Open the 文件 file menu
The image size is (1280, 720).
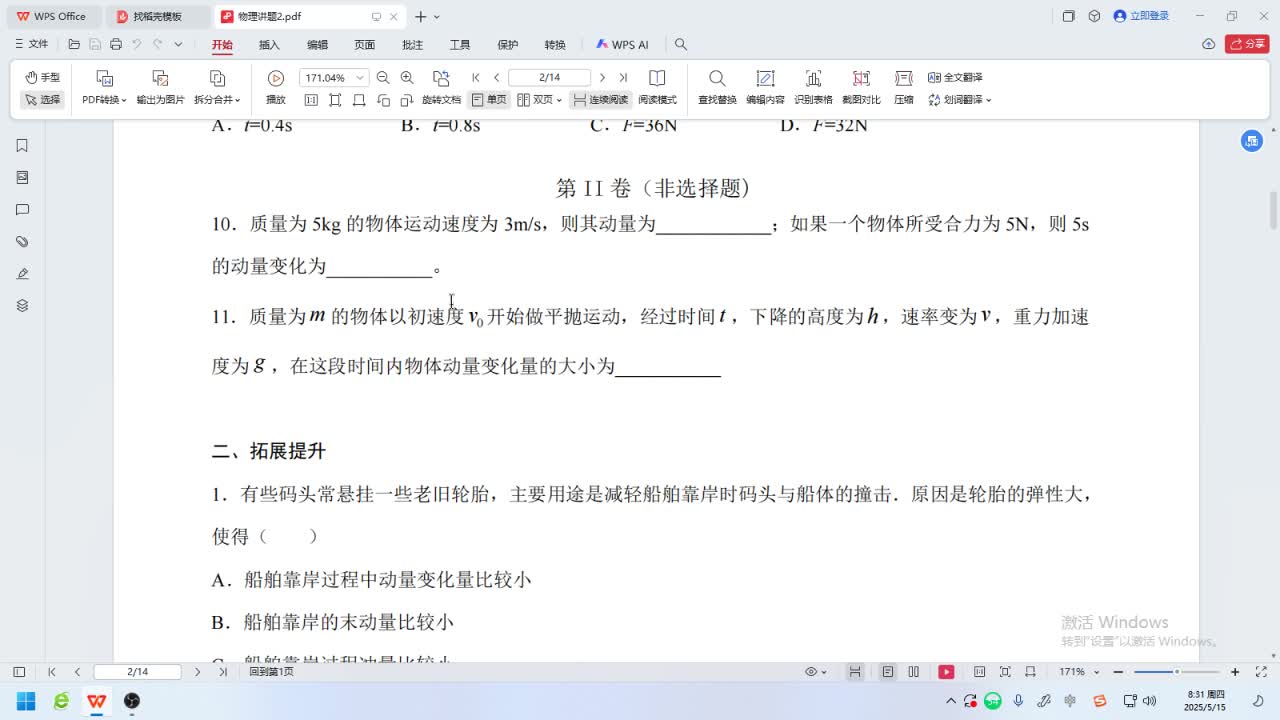[31, 44]
